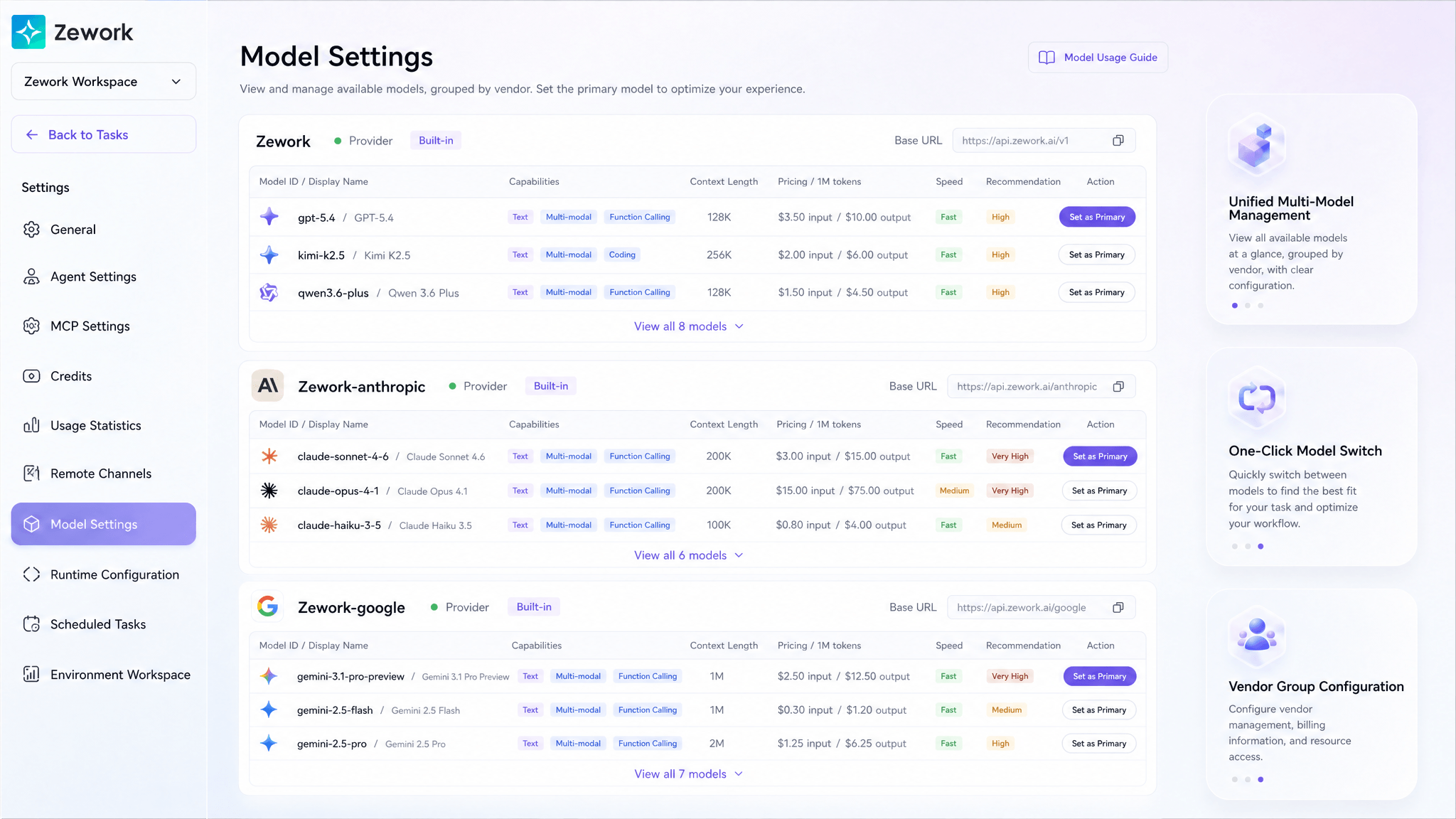The width and height of the screenshot is (1456, 819).
Task: Open MCP Settings
Action: (104, 326)
